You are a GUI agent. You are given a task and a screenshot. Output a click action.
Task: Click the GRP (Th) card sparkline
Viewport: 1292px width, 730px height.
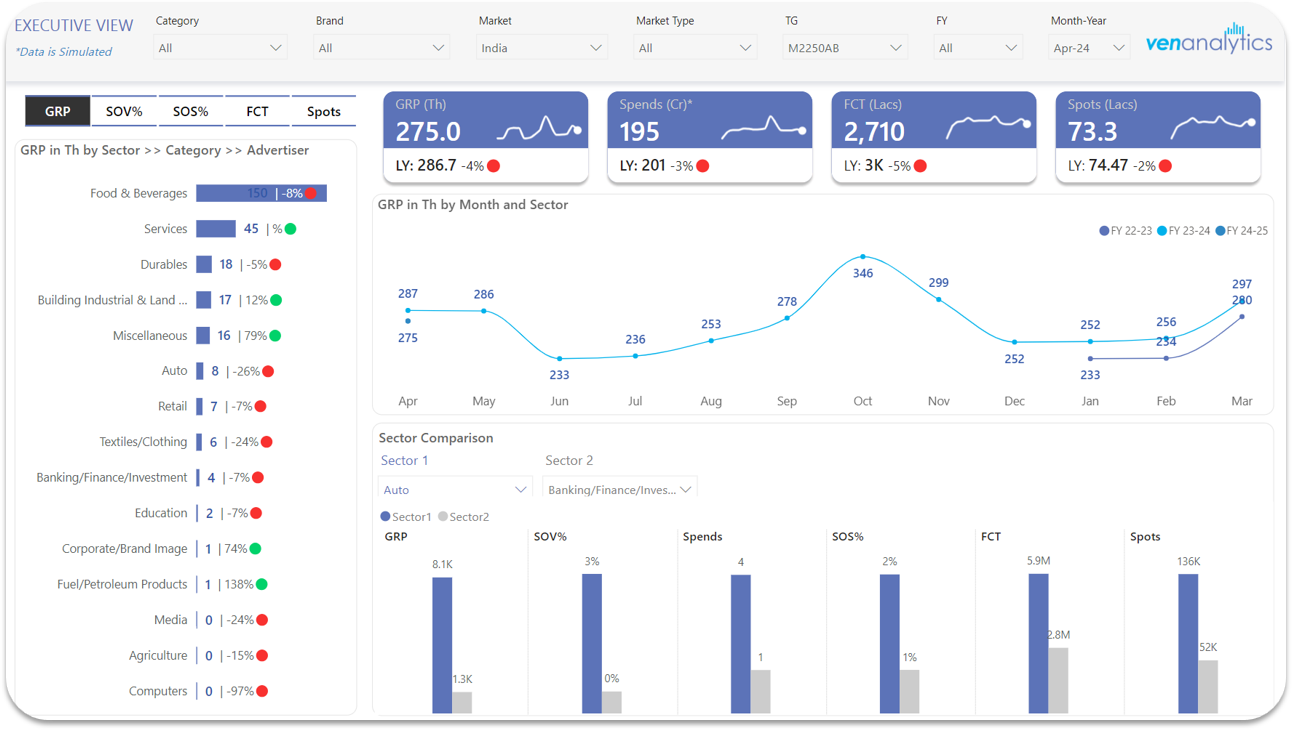coord(540,130)
